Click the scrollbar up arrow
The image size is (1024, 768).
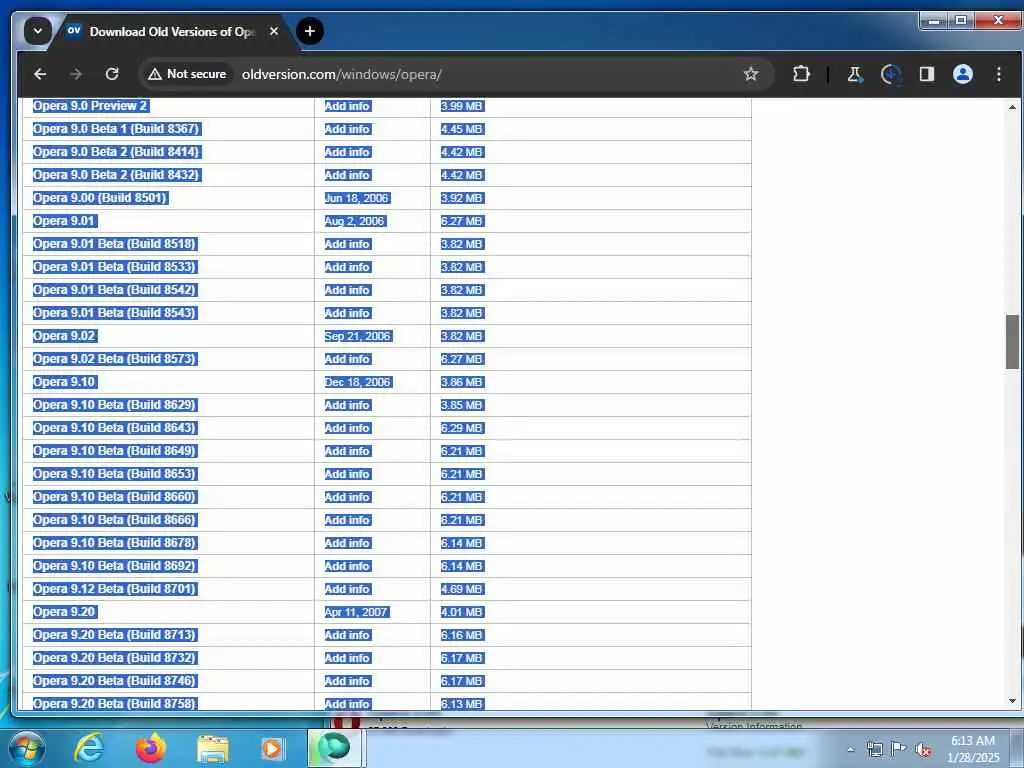(x=1012, y=106)
